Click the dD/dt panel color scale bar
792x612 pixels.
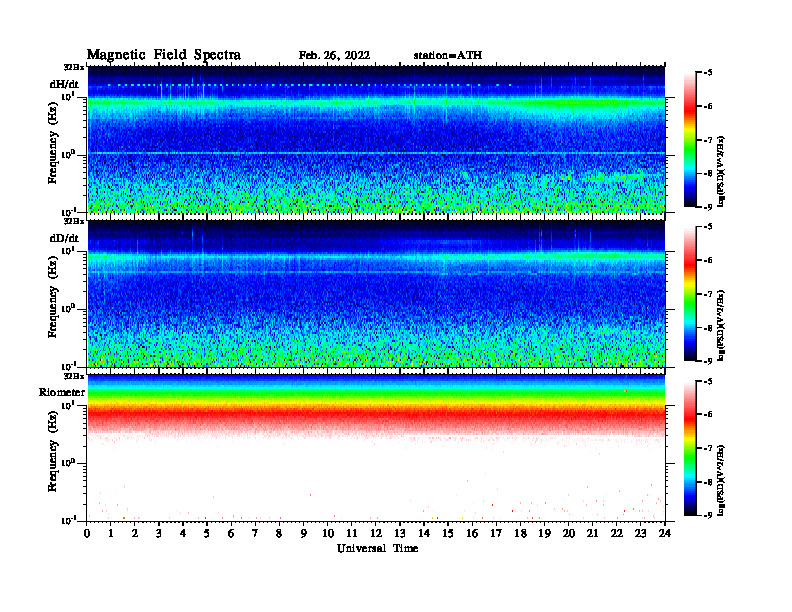coord(690,294)
